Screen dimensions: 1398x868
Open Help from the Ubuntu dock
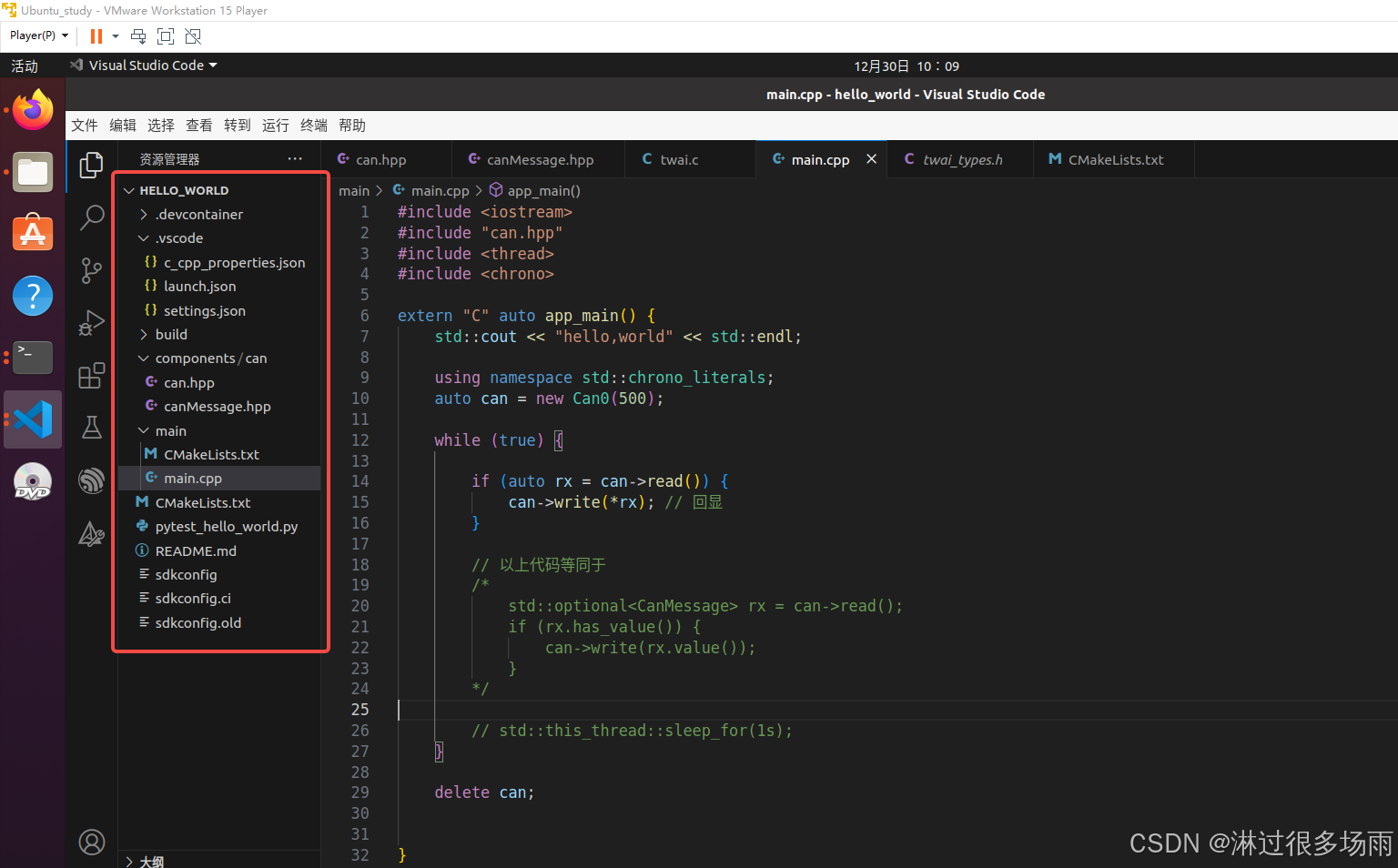click(33, 296)
